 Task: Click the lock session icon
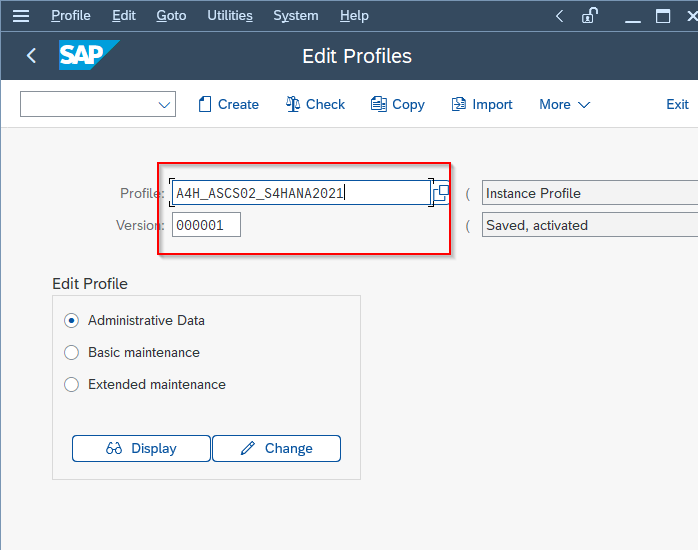point(589,16)
